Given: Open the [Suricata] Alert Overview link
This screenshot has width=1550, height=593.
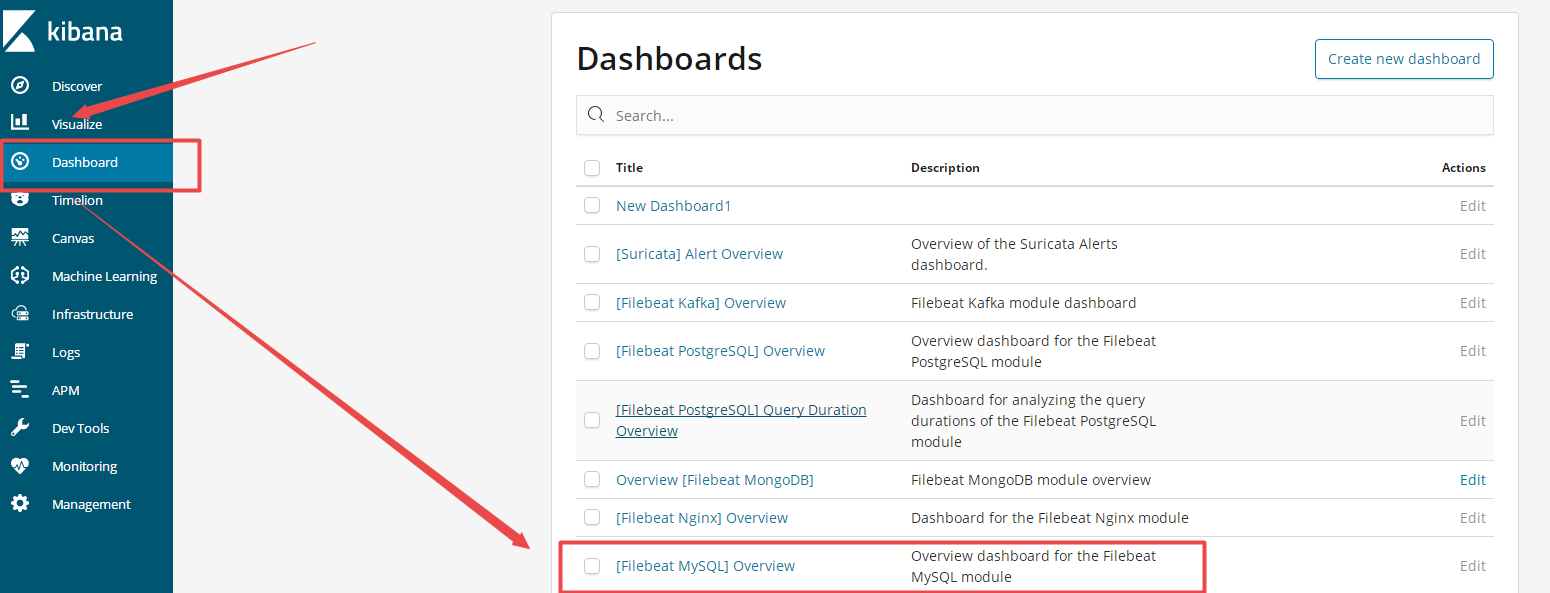Looking at the screenshot, I should pyautogui.click(x=699, y=254).
